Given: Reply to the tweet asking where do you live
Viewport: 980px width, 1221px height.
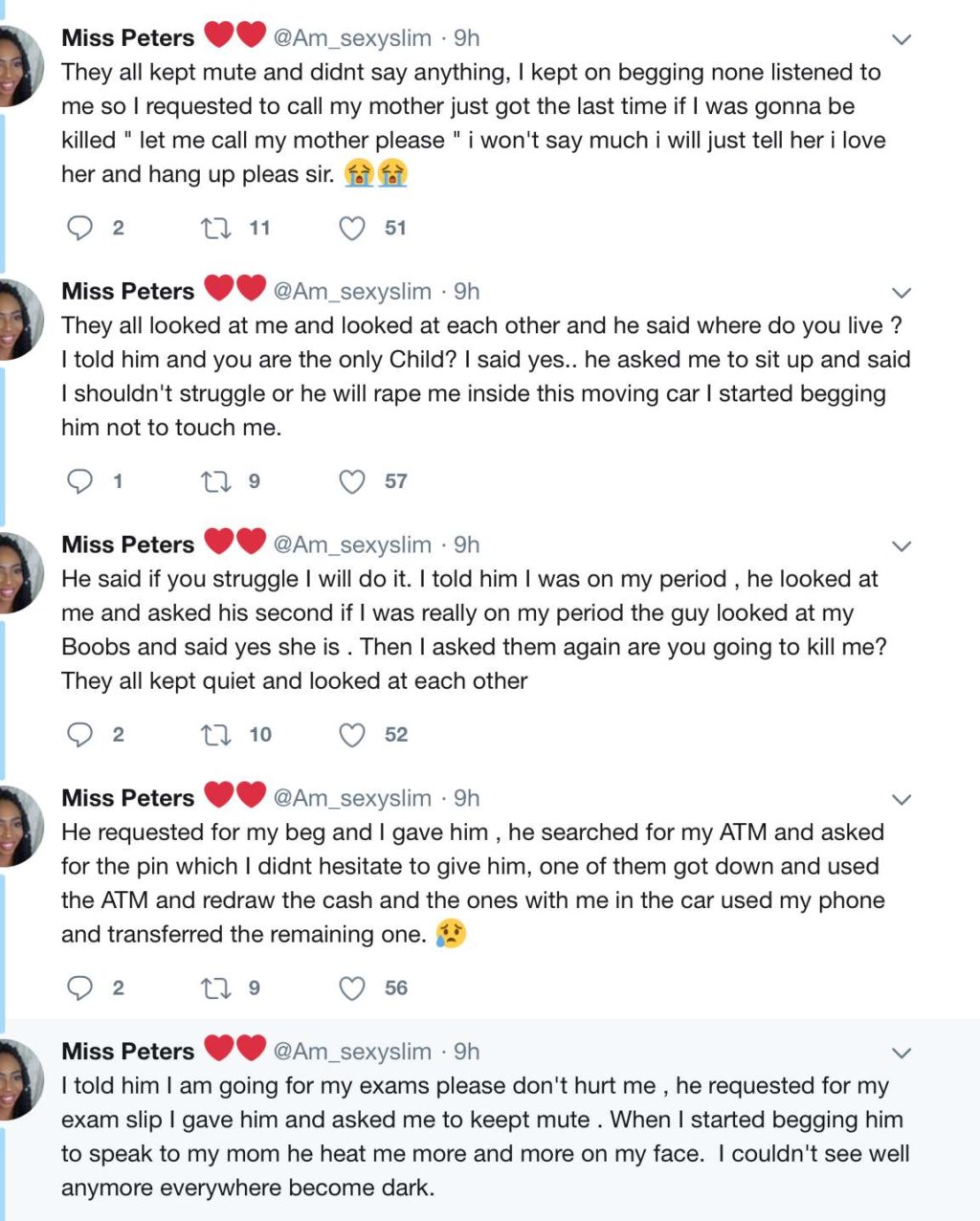Looking at the screenshot, I should (x=79, y=481).
